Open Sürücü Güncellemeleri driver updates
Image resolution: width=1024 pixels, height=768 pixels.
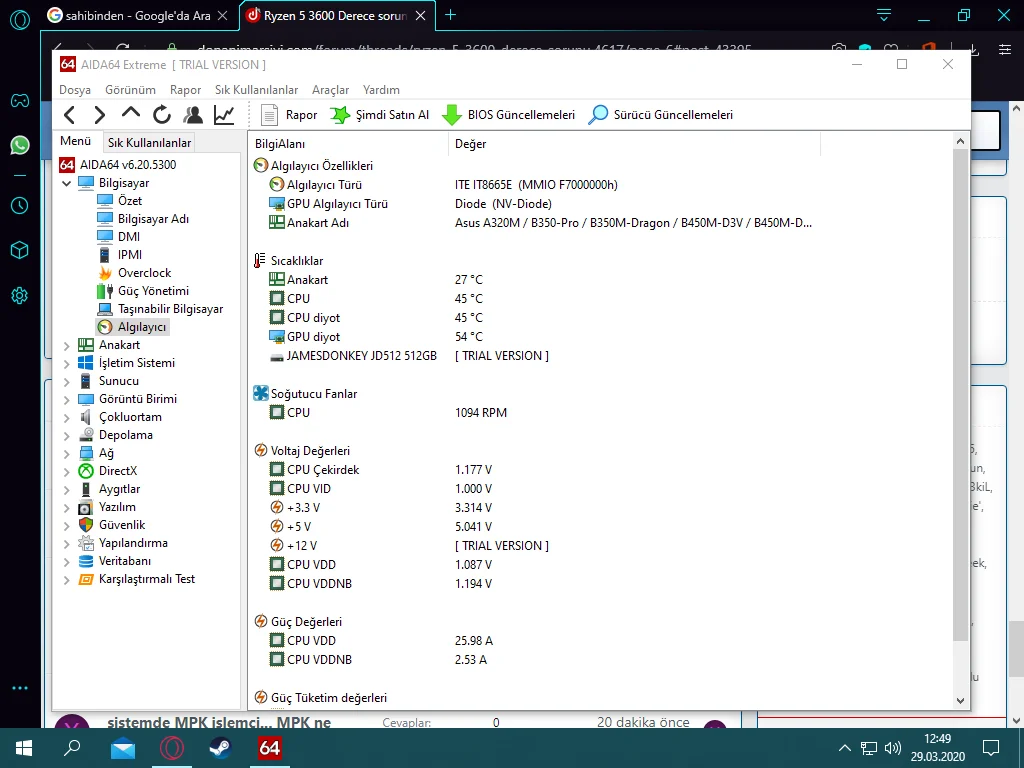660,115
